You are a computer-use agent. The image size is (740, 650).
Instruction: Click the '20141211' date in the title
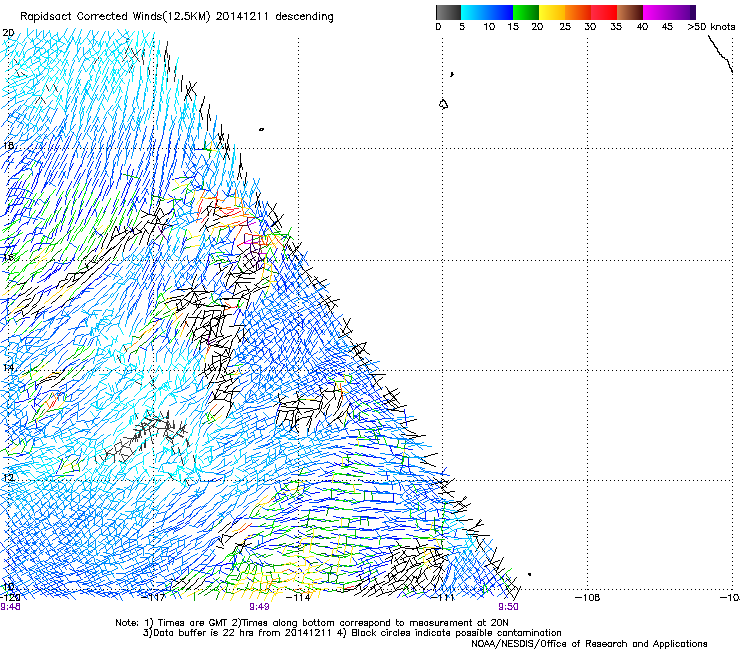coord(242,17)
